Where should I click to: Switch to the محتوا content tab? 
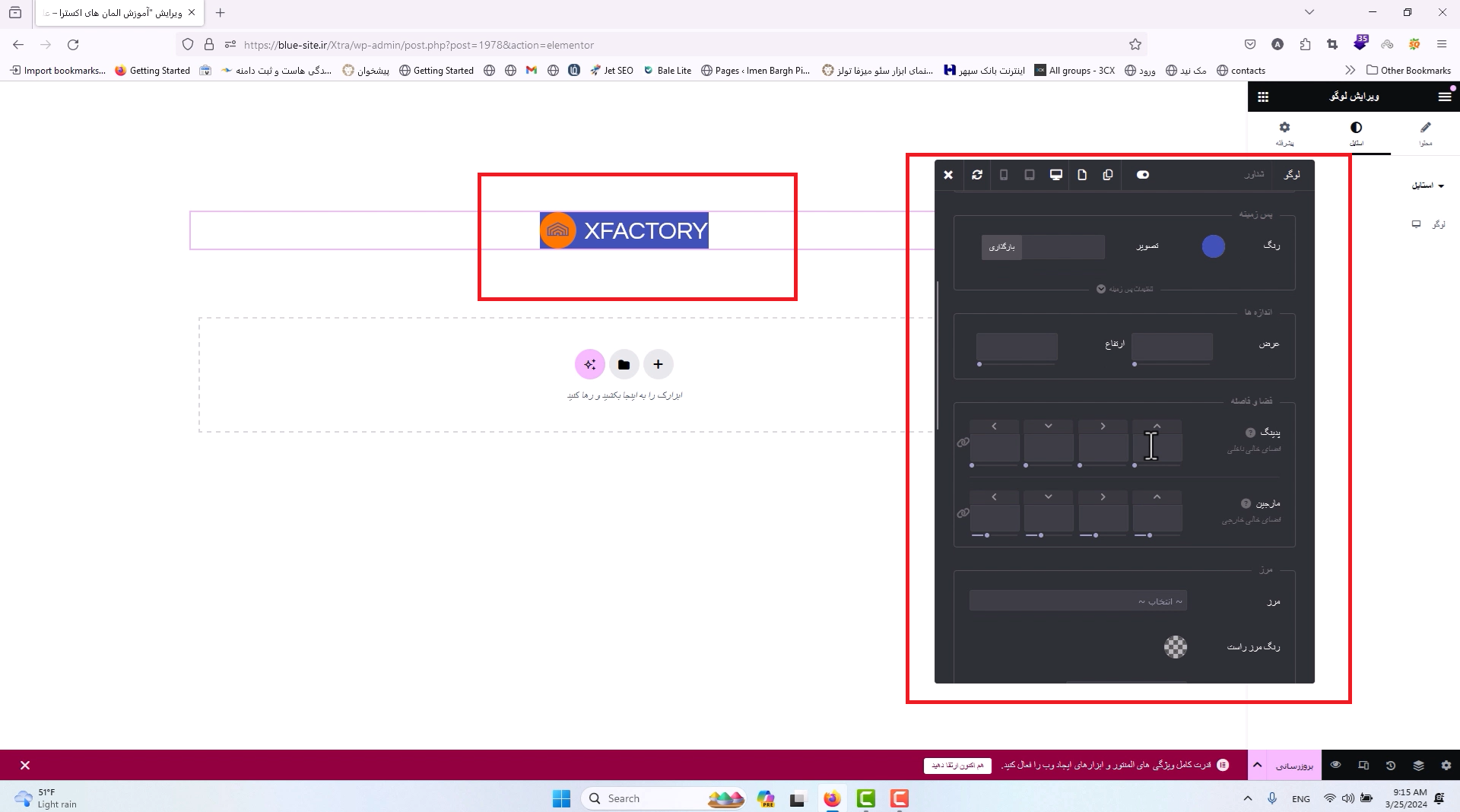pyautogui.click(x=1426, y=133)
